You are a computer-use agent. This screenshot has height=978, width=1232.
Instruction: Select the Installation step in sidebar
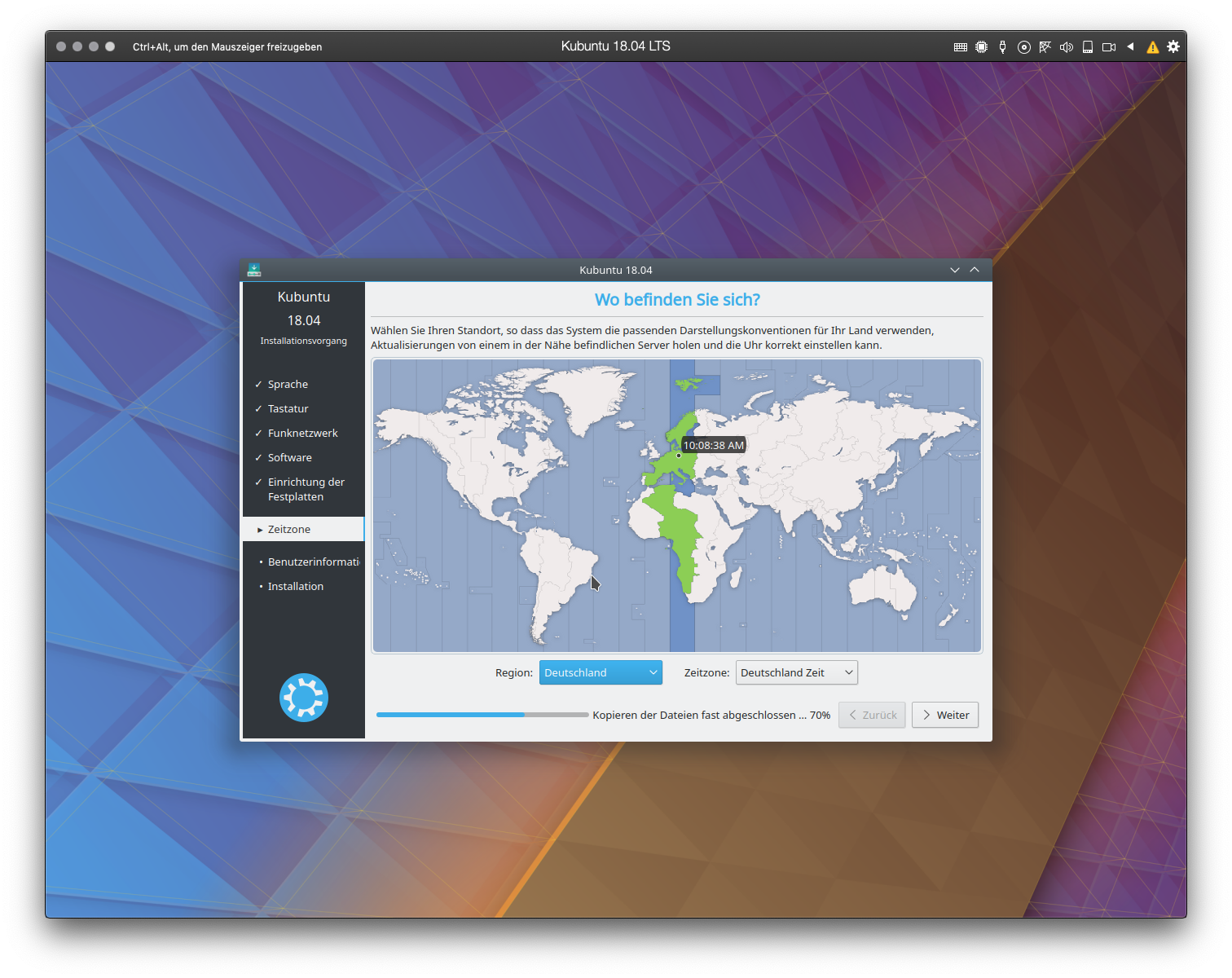coord(295,586)
